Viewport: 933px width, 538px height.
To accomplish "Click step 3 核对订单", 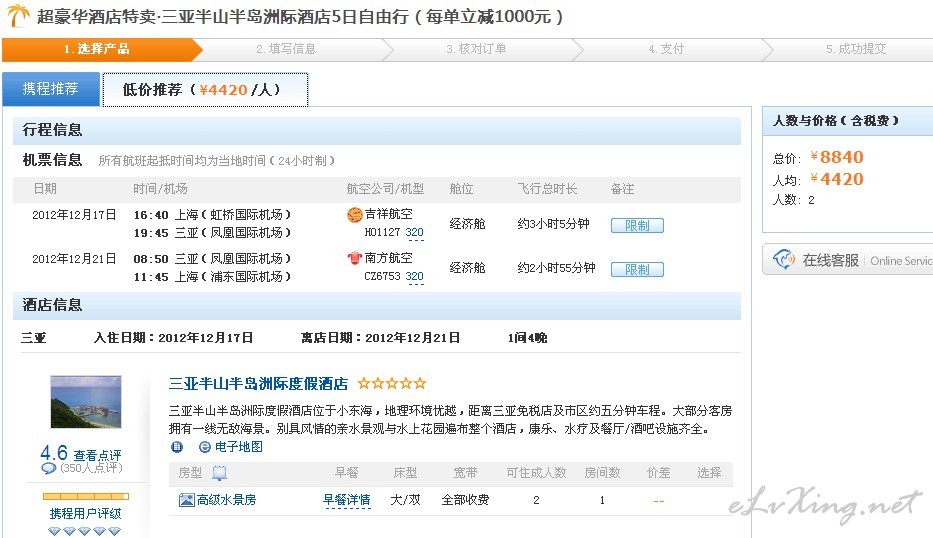I will (x=477, y=49).
